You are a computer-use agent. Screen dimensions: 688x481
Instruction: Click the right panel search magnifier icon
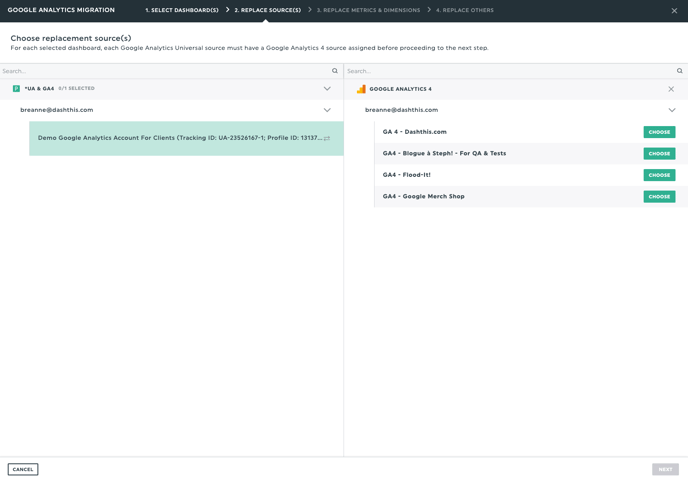pyautogui.click(x=680, y=71)
